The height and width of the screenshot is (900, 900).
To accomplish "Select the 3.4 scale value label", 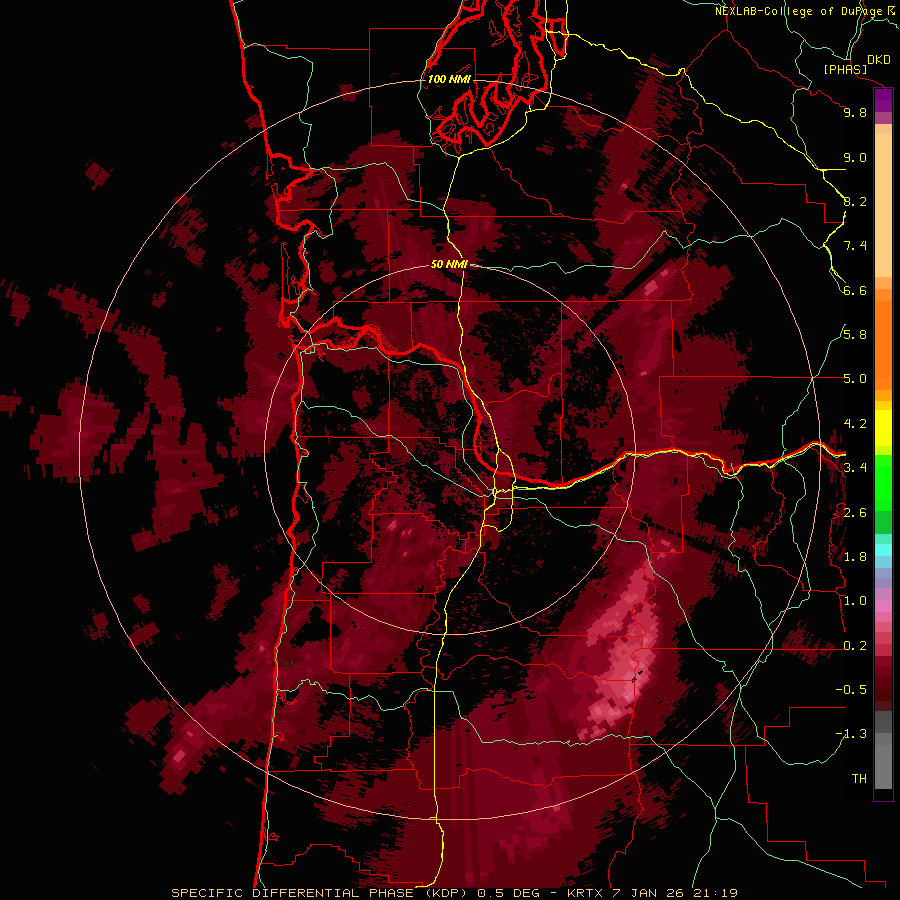I will tap(855, 468).
